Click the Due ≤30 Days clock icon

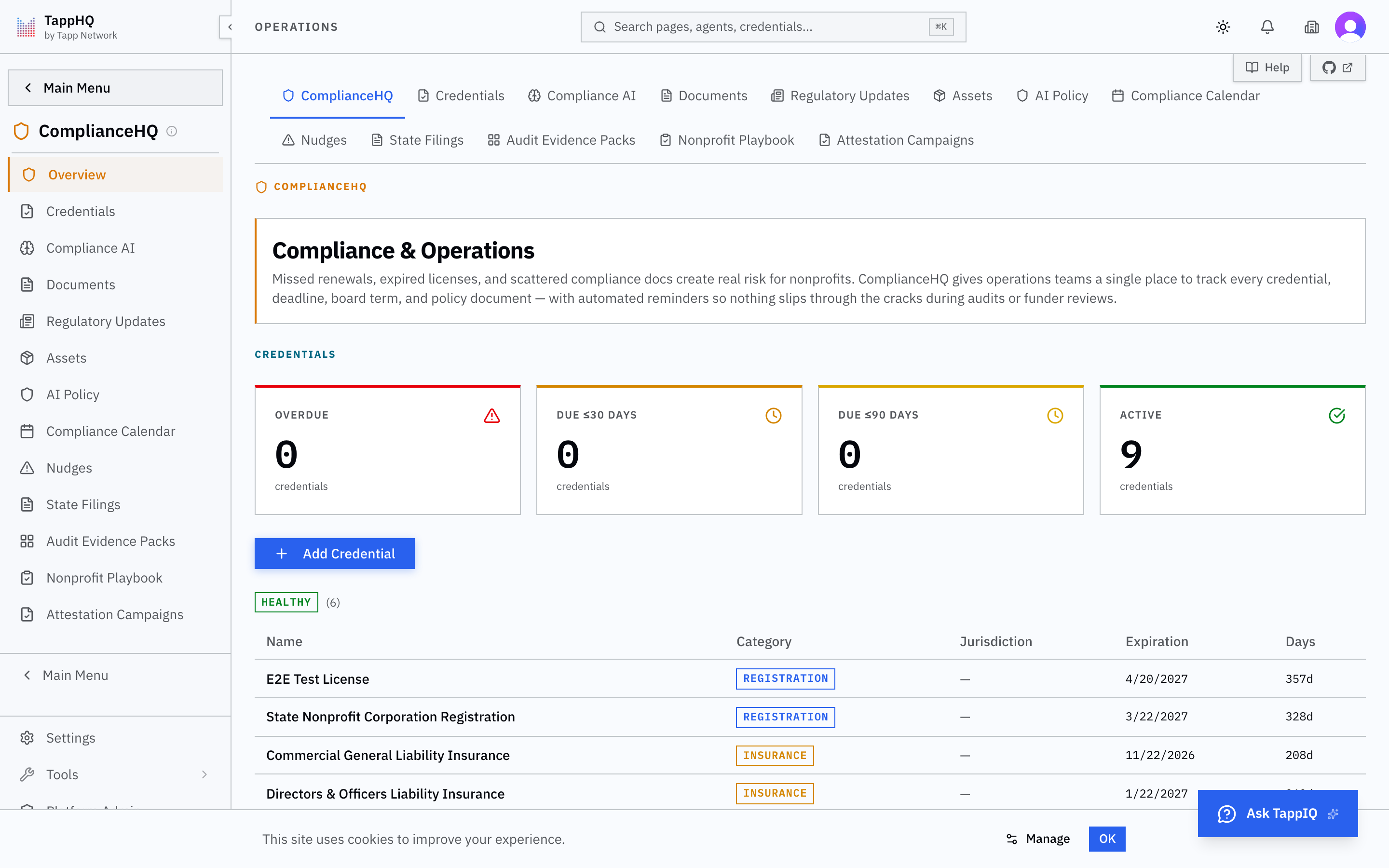click(x=774, y=416)
